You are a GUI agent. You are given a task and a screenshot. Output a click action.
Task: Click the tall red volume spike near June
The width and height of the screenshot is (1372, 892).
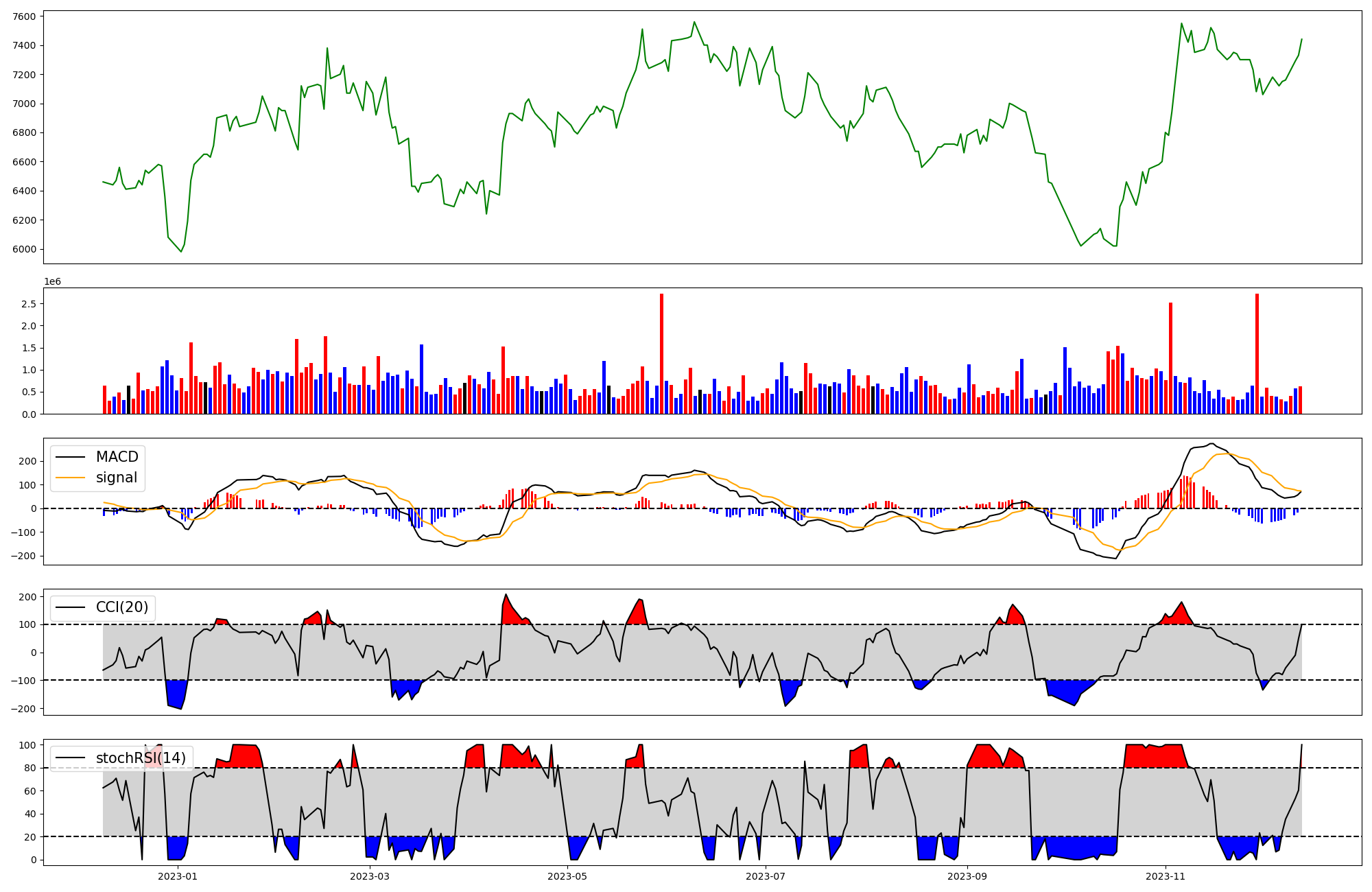(661, 353)
